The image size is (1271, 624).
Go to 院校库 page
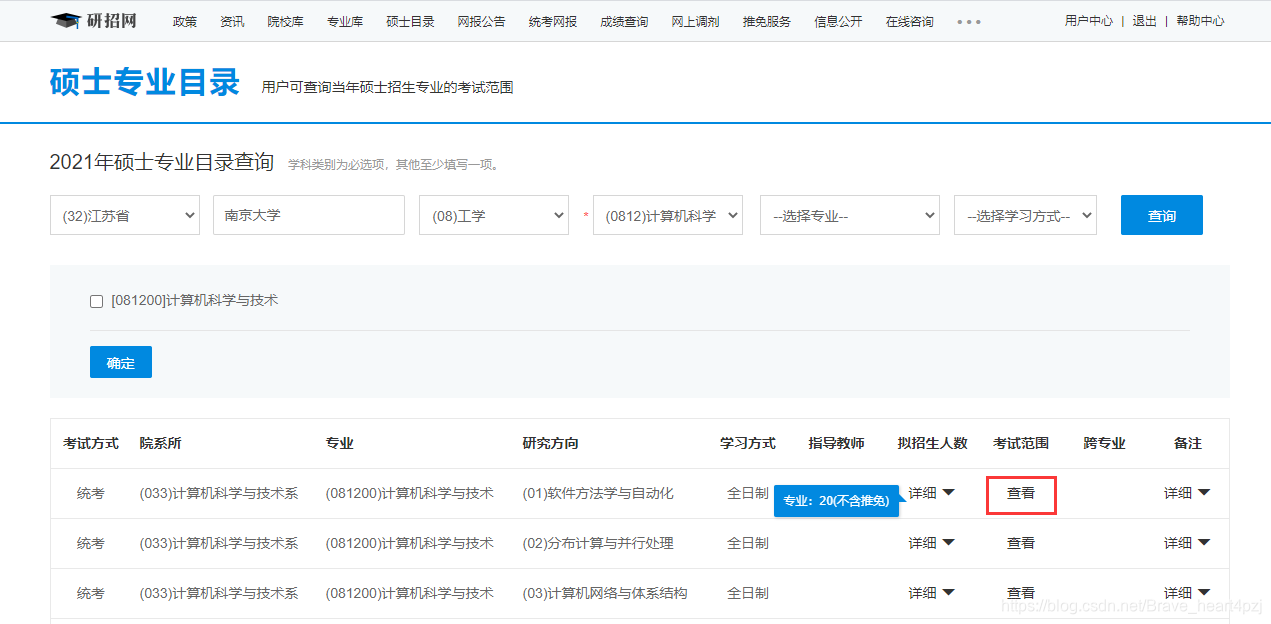point(285,21)
